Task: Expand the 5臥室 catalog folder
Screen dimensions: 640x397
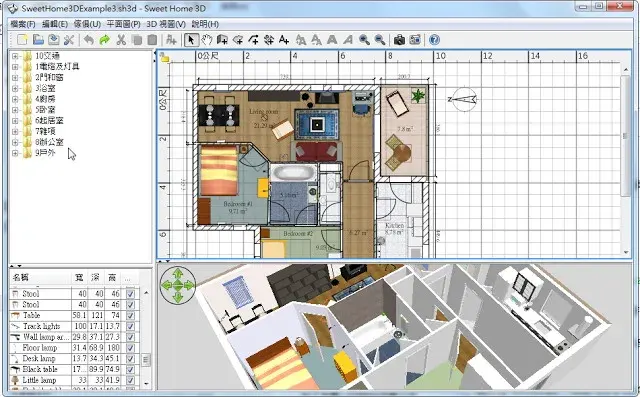Action: pyautogui.click(x=15, y=110)
